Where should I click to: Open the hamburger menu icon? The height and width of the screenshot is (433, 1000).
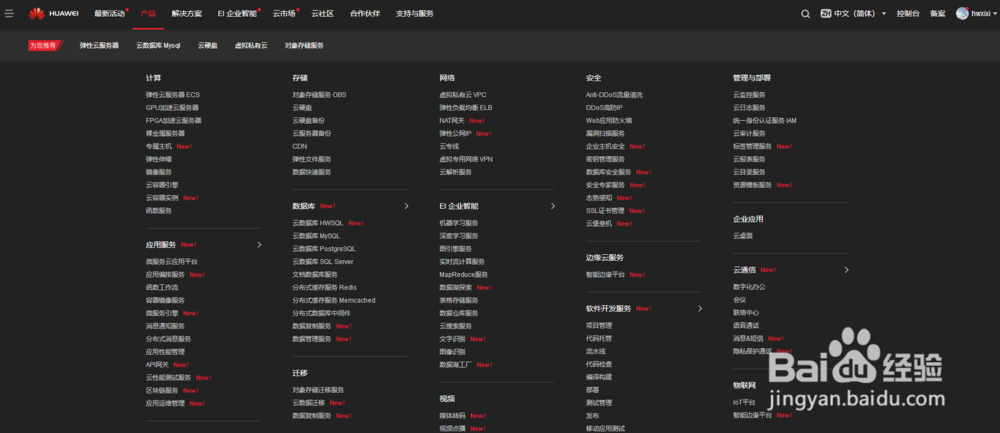click(8, 13)
